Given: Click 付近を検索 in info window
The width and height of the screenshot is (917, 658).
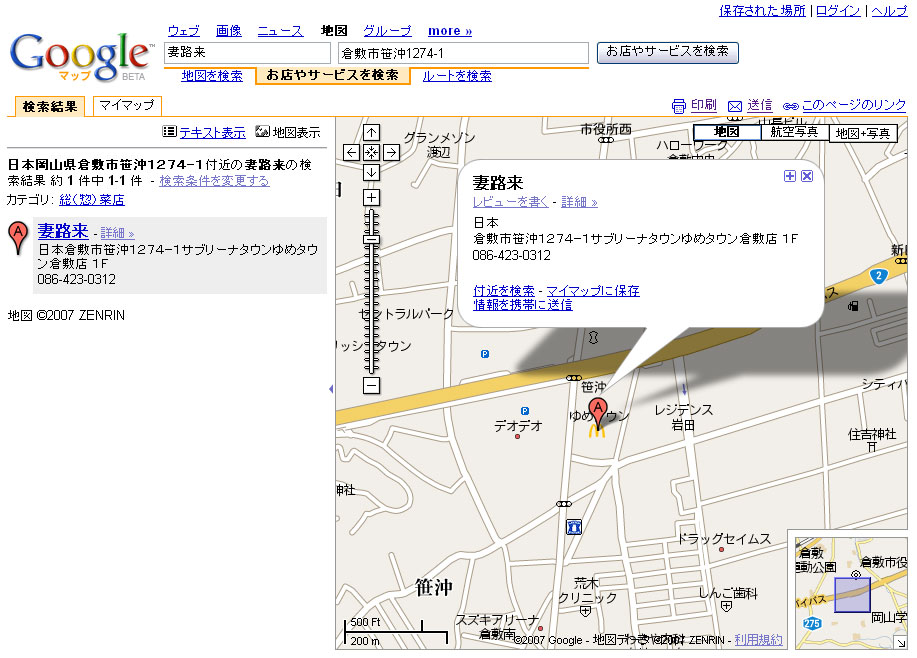Looking at the screenshot, I should [x=504, y=291].
